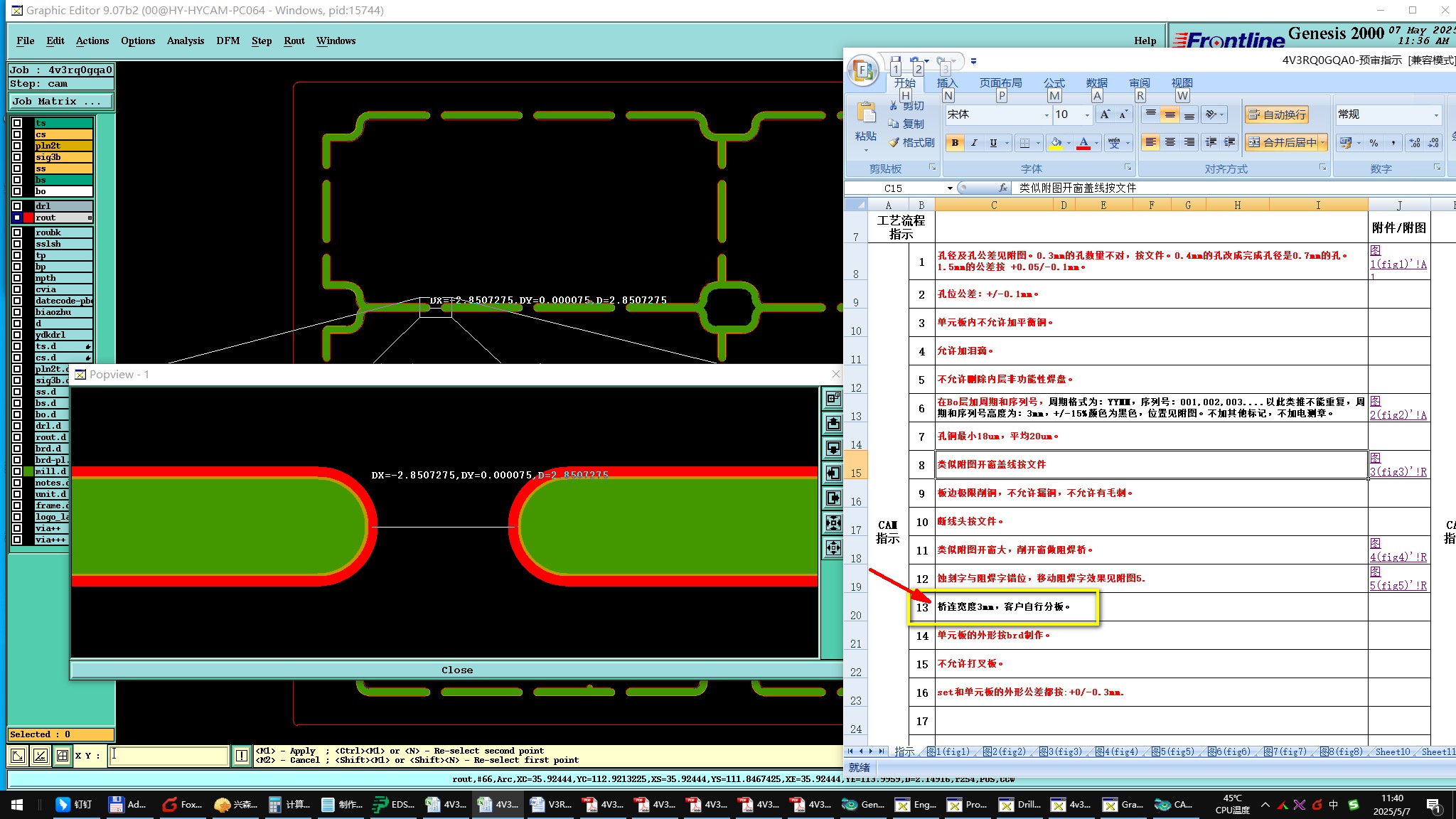Expand the cell Name Box dropdown
1456x819 pixels.
[950, 188]
